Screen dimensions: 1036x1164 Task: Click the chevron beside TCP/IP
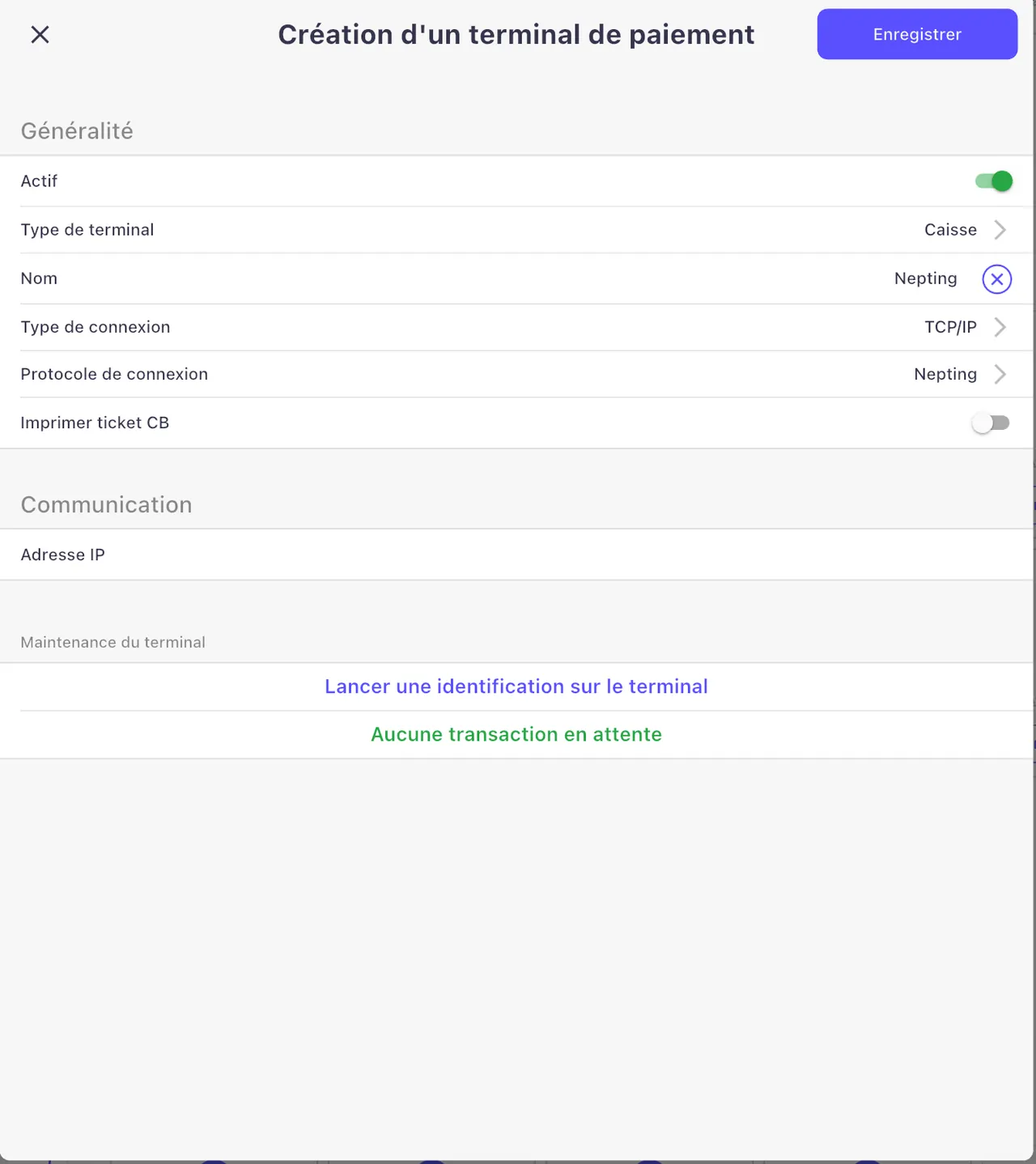click(x=1000, y=327)
